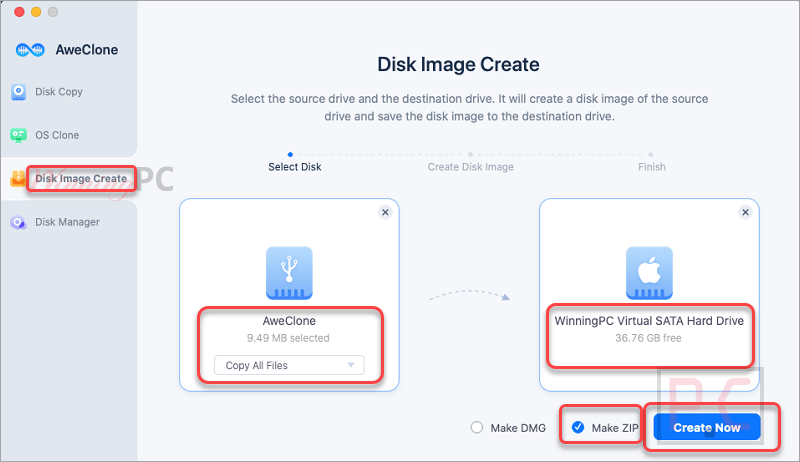The width and height of the screenshot is (800, 462).
Task: Click the Create Now button
Action: pos(707,427)
